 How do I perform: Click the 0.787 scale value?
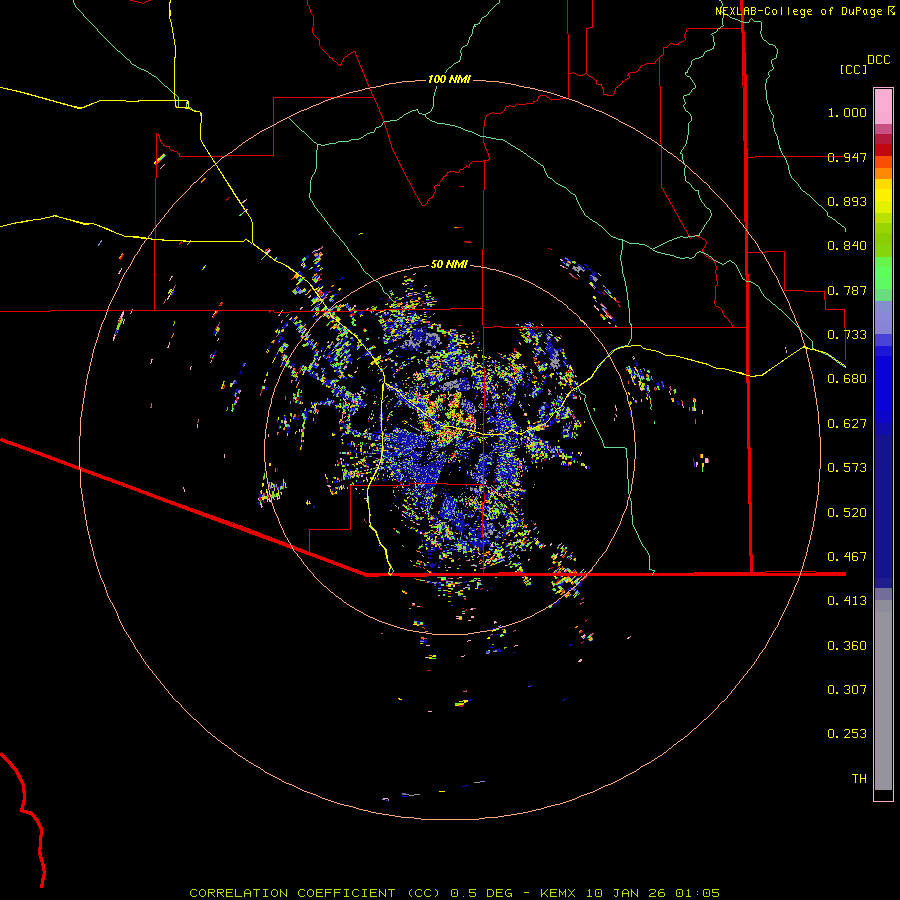[x=847, y=290]
